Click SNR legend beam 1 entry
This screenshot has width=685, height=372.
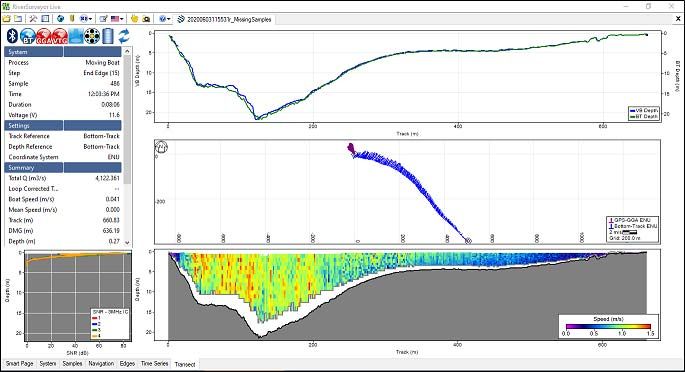point(96,318)
